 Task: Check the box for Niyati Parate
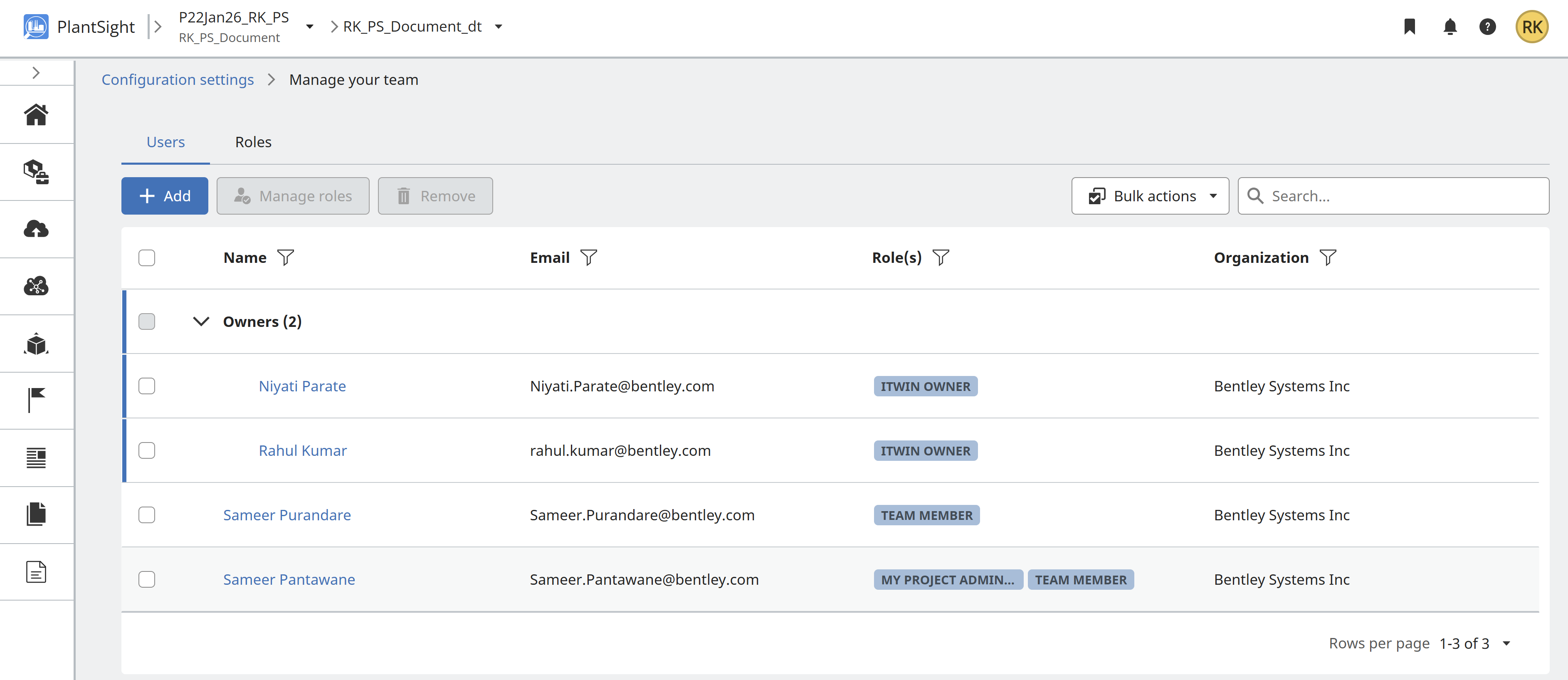coord(147,386)
